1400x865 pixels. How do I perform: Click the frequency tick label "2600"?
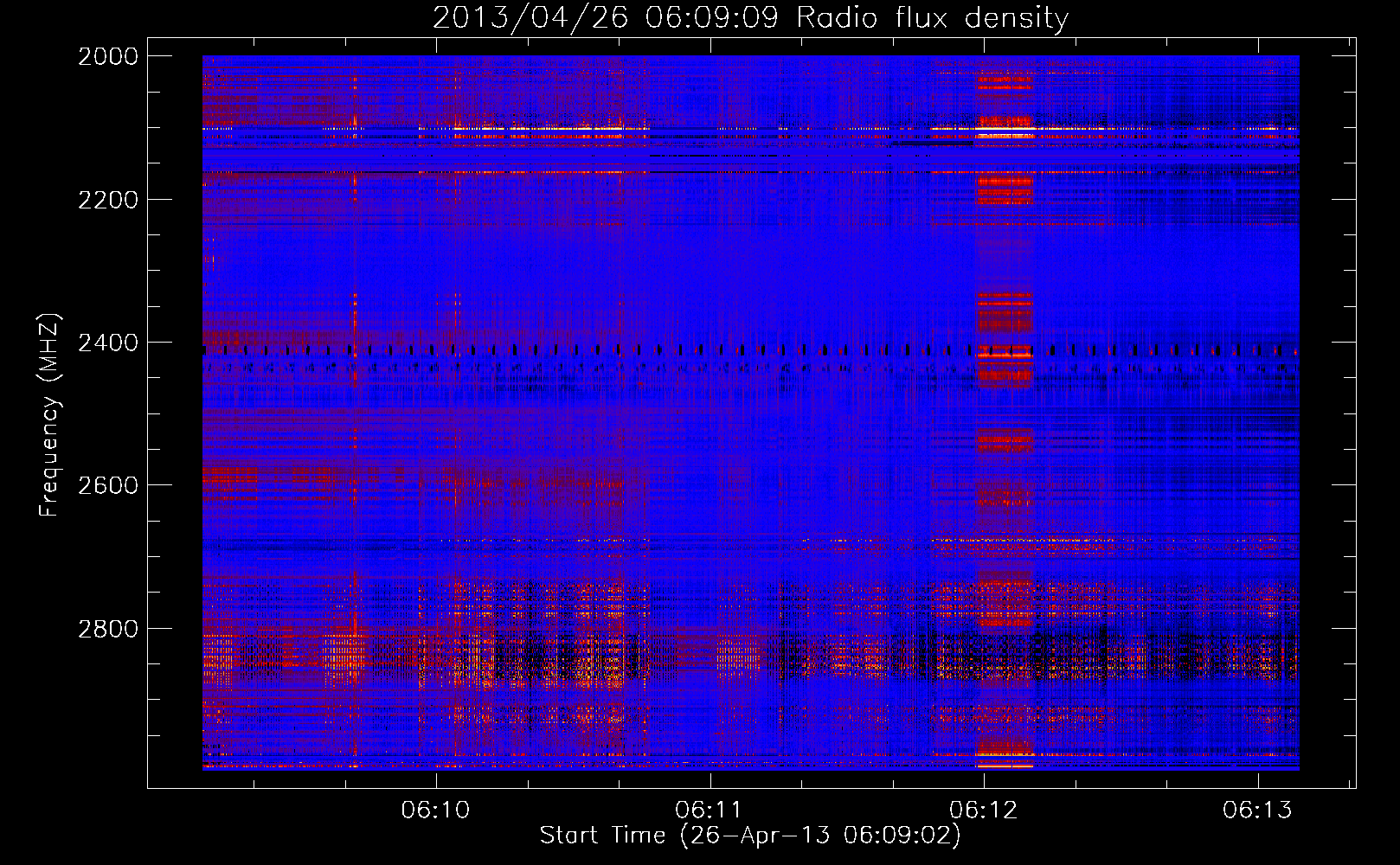tap(108, 485)
